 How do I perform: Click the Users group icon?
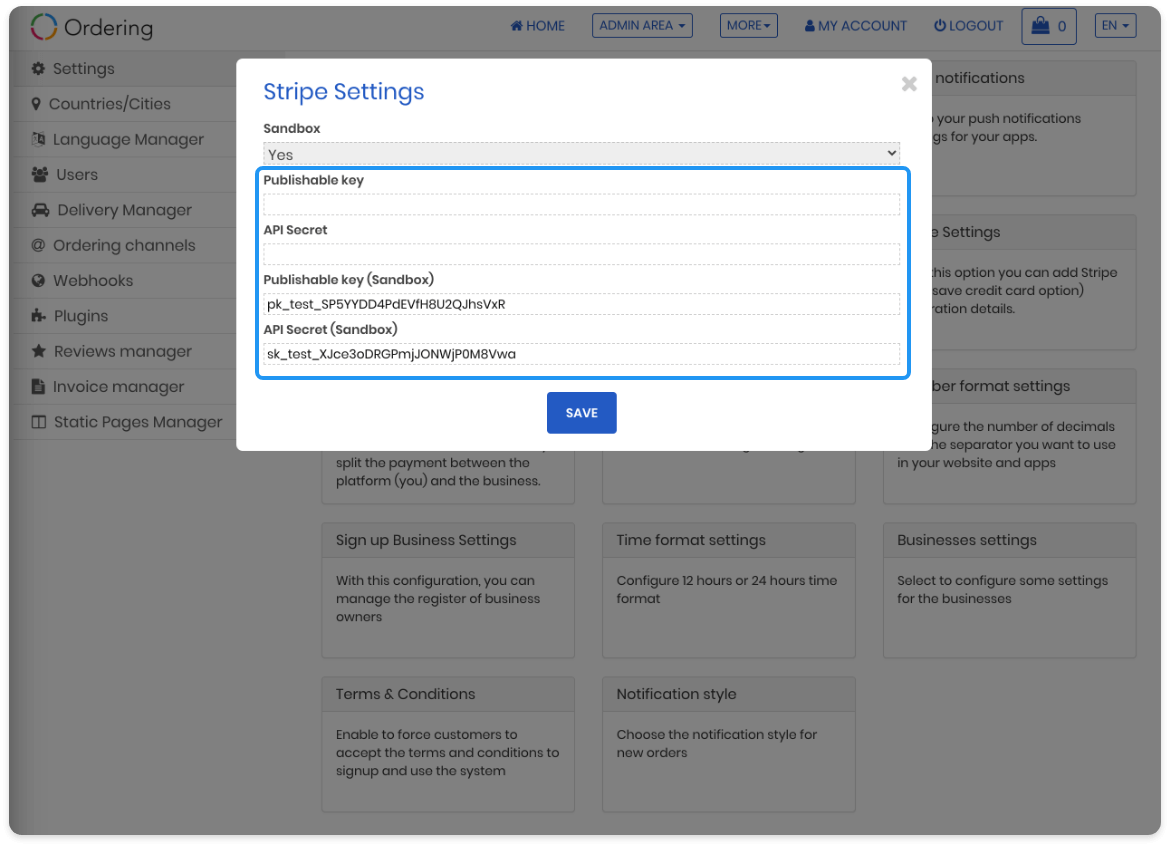(x=40, y=175)
